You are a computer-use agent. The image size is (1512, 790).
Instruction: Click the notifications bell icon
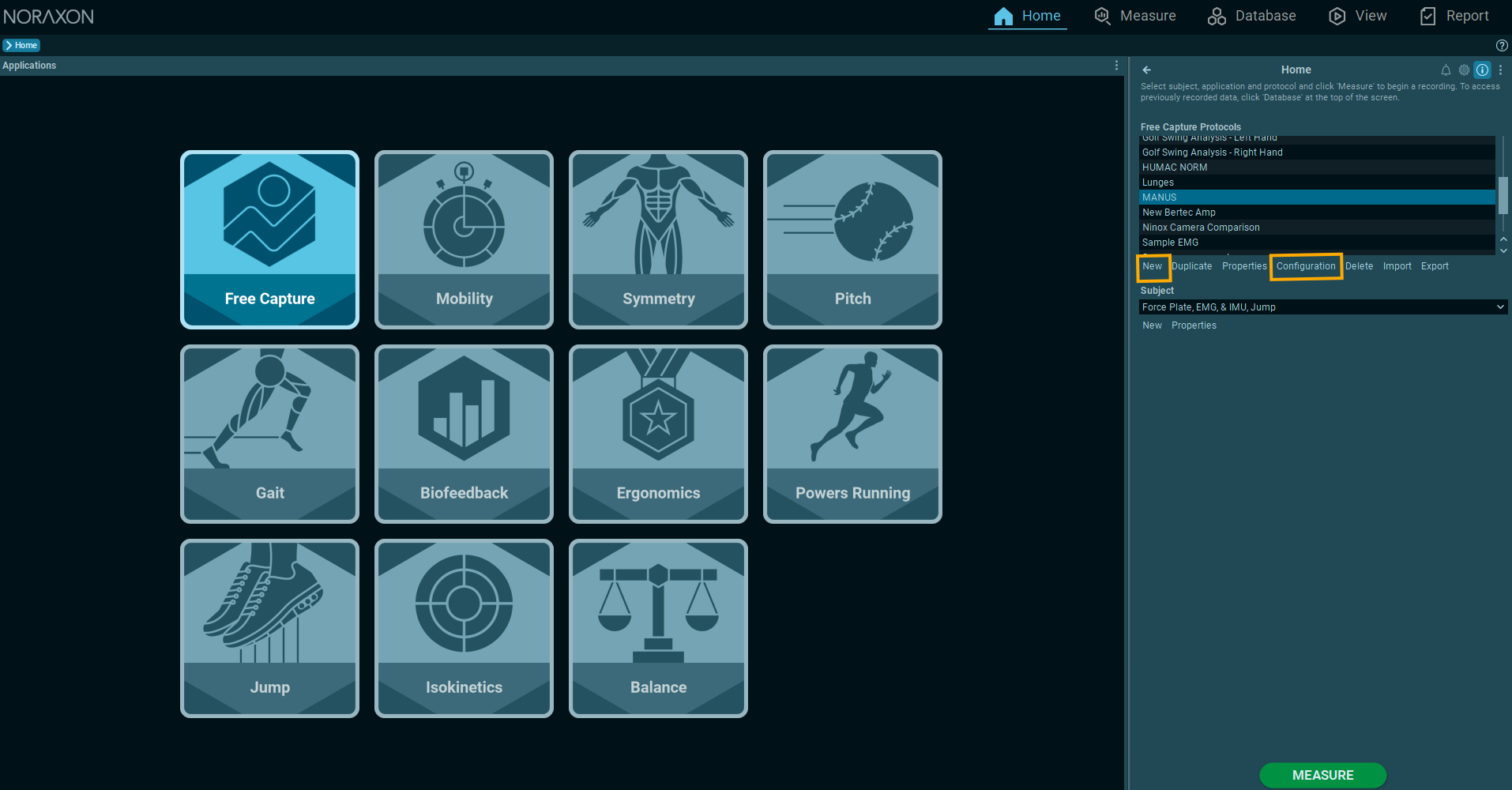tap(1446, 70)
